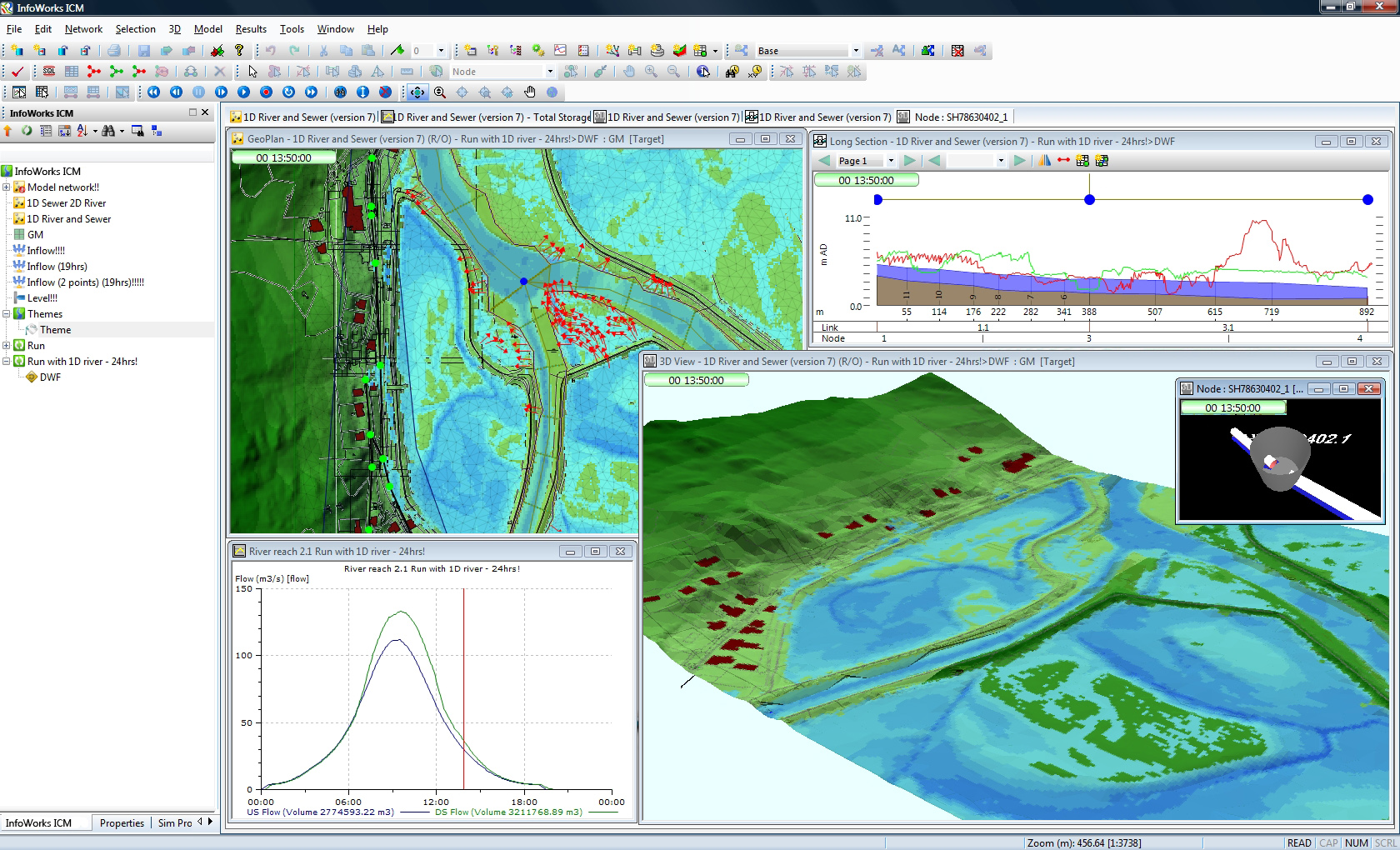Click the A-Z sort icon in tree panel
The height and width of the screenshot is (850, 1400).
[82, 131]
